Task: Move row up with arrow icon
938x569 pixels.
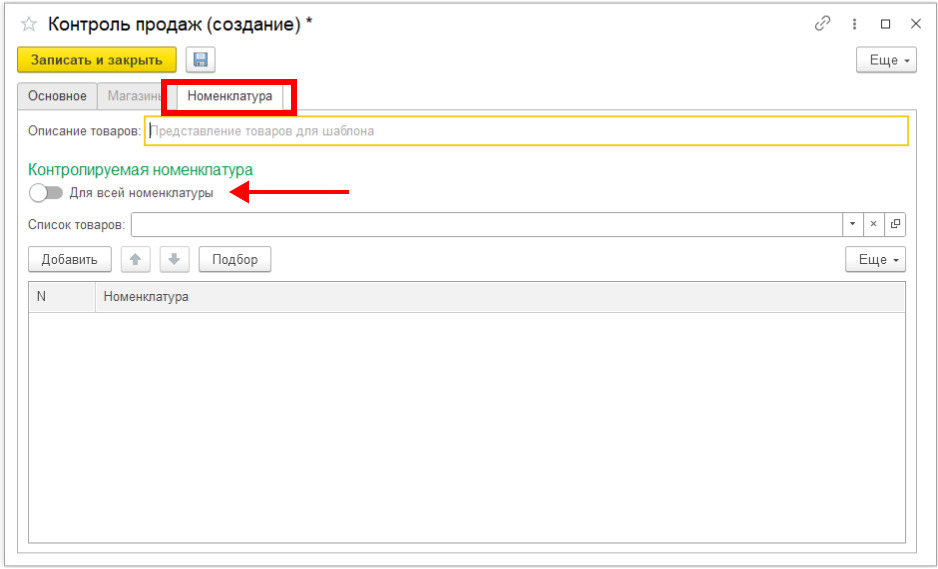Action: point(136,260)
